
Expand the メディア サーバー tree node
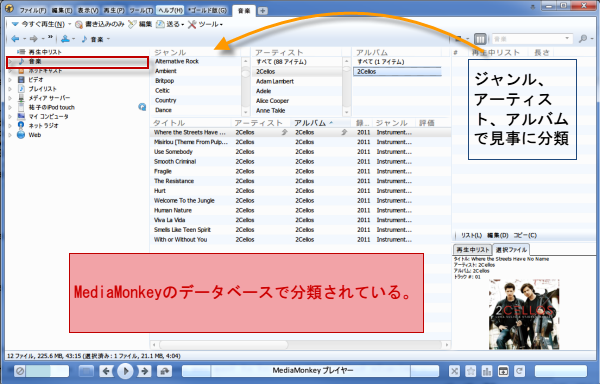(x=10, y=98)
